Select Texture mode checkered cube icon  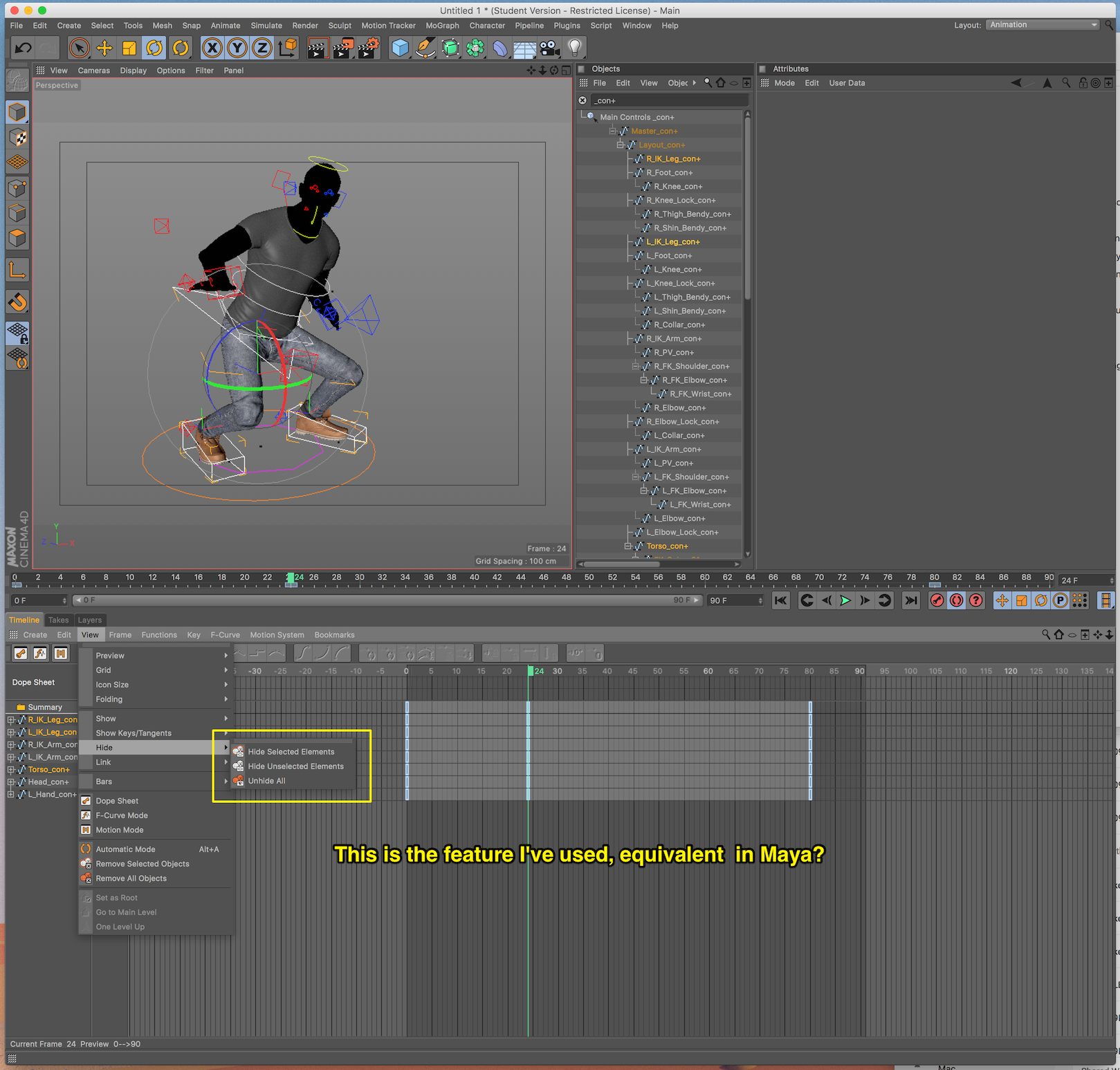[x=17, y=138]
